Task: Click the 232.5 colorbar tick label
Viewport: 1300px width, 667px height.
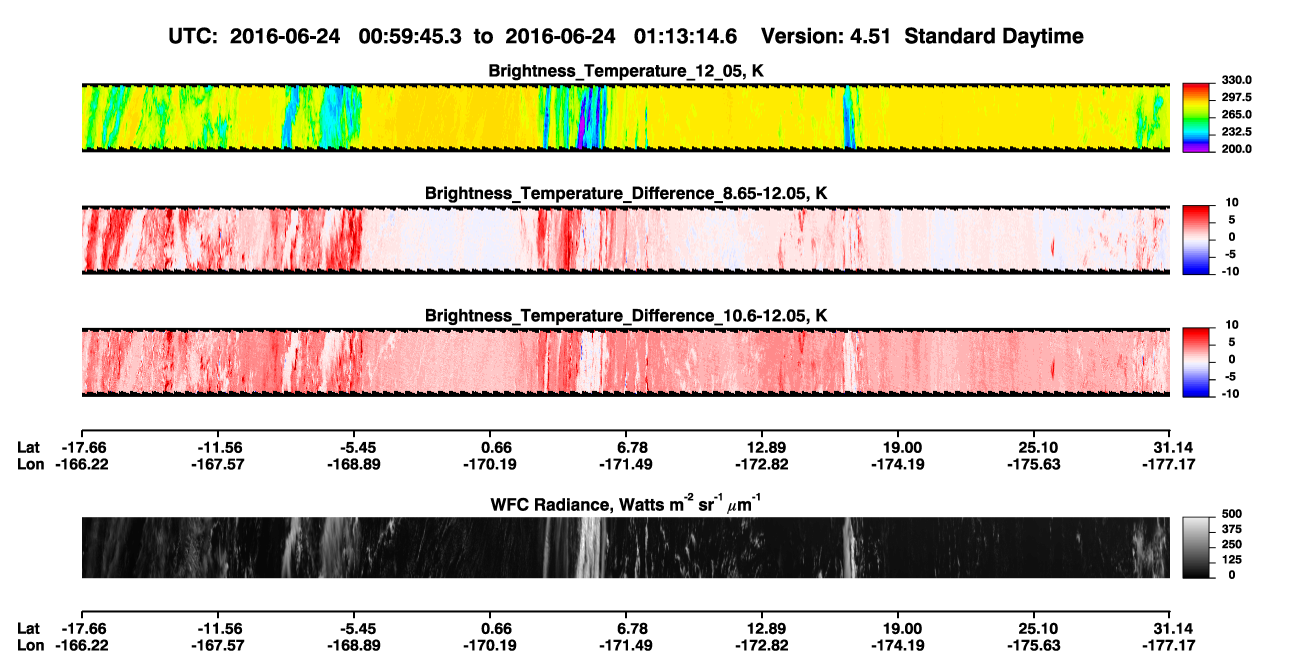Action: (1235, 131)
